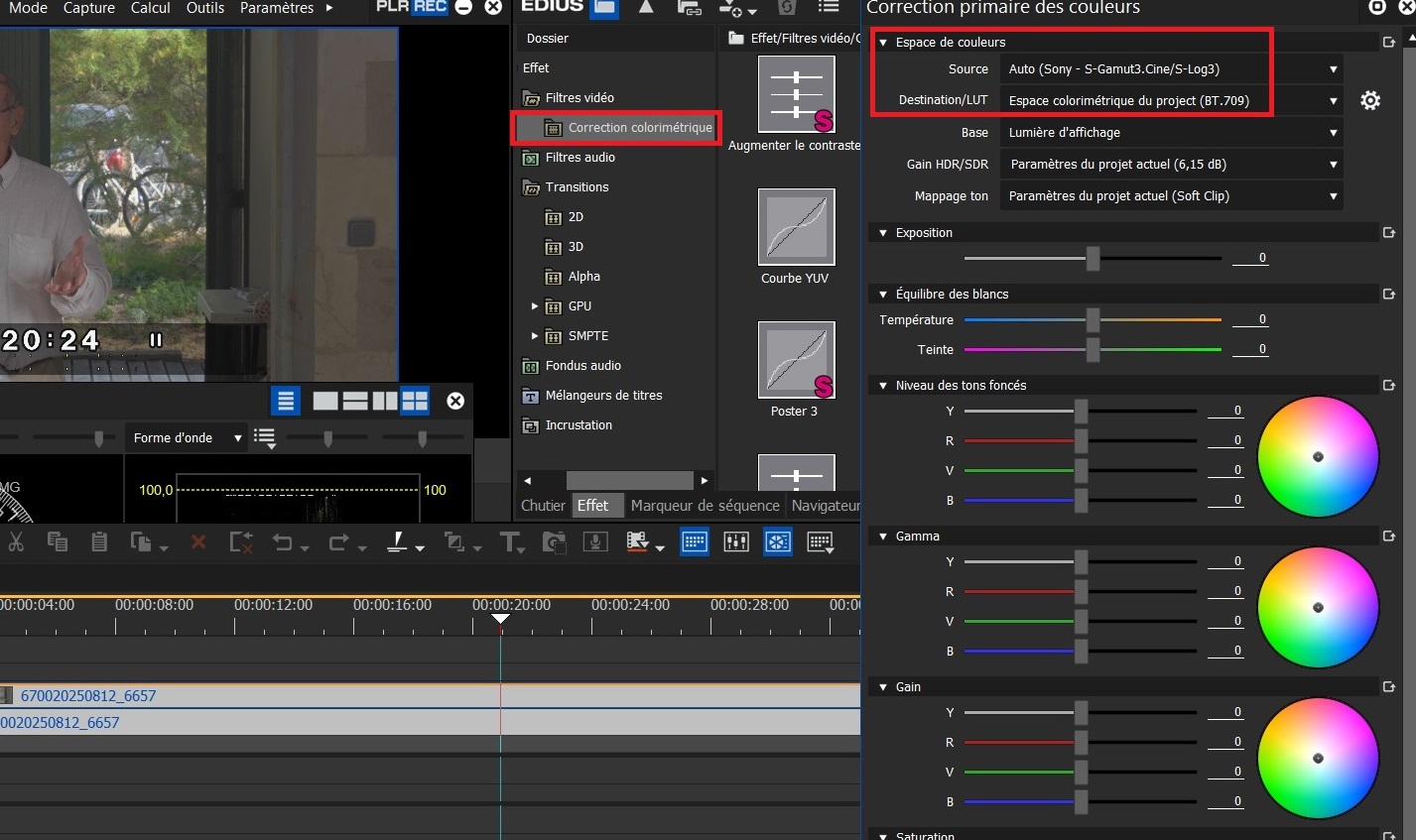Viewport: 1416px width, 840px height.
Task: Click the Copy icon in timeline toolbar
Action: 58,541
